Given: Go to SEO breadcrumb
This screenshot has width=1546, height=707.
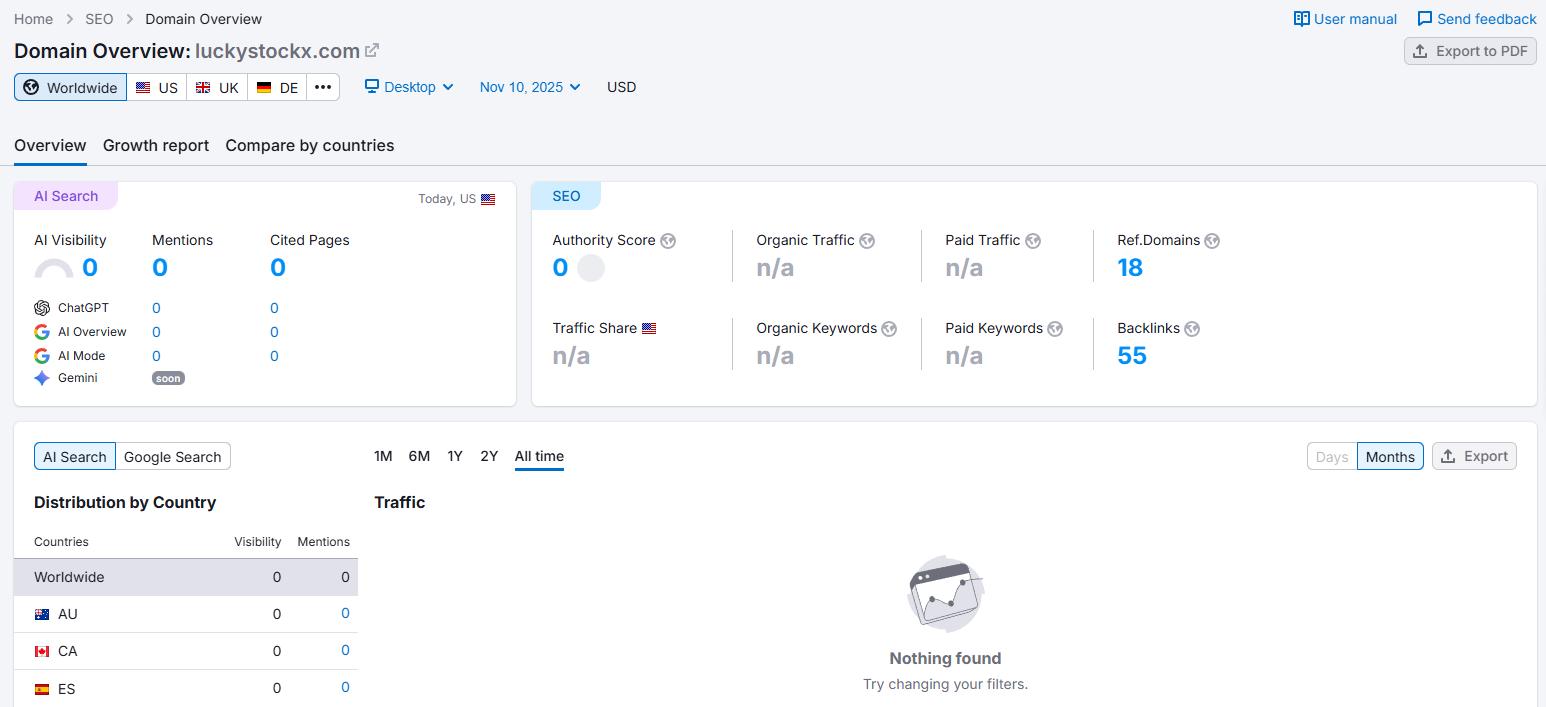Looking at the screenshot, I should (x=99, y=19).
